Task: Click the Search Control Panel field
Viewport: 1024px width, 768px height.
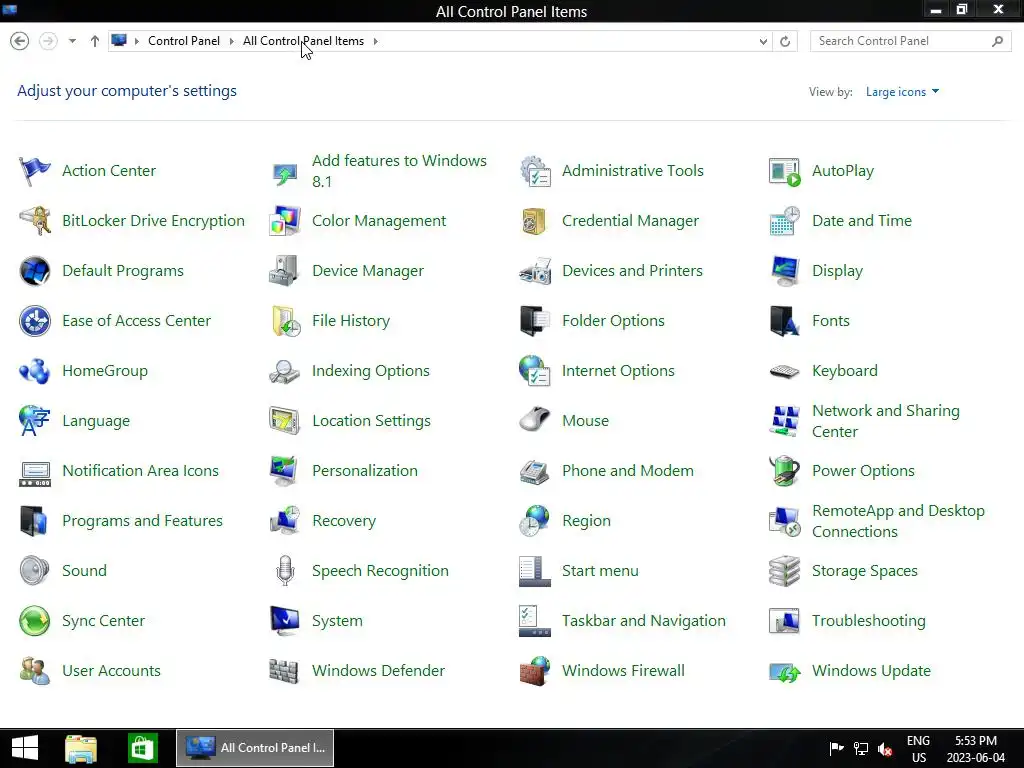Action: click(x=910, y=41)
